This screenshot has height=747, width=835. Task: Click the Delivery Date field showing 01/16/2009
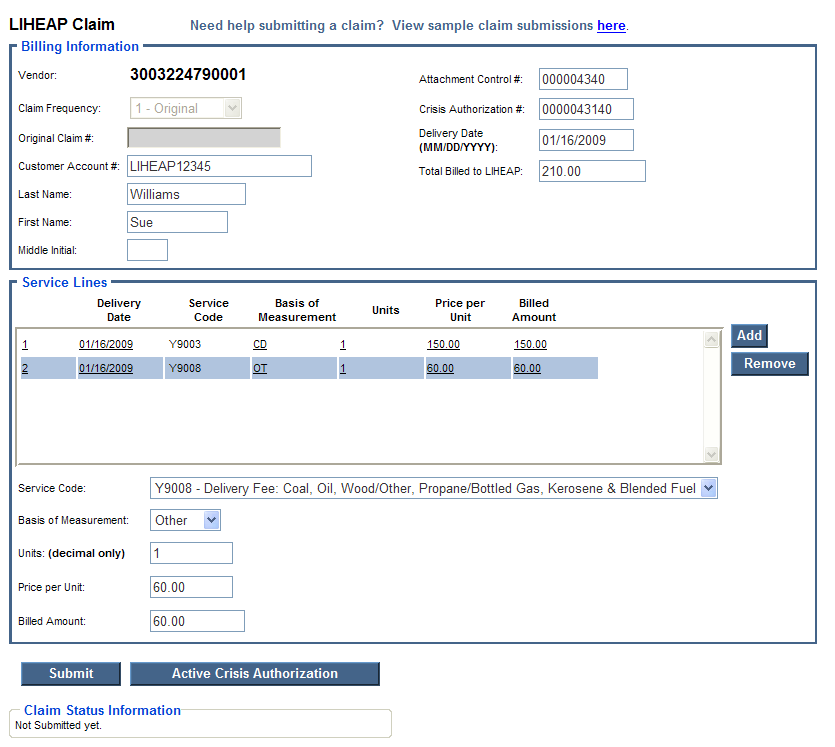(587, 140)
